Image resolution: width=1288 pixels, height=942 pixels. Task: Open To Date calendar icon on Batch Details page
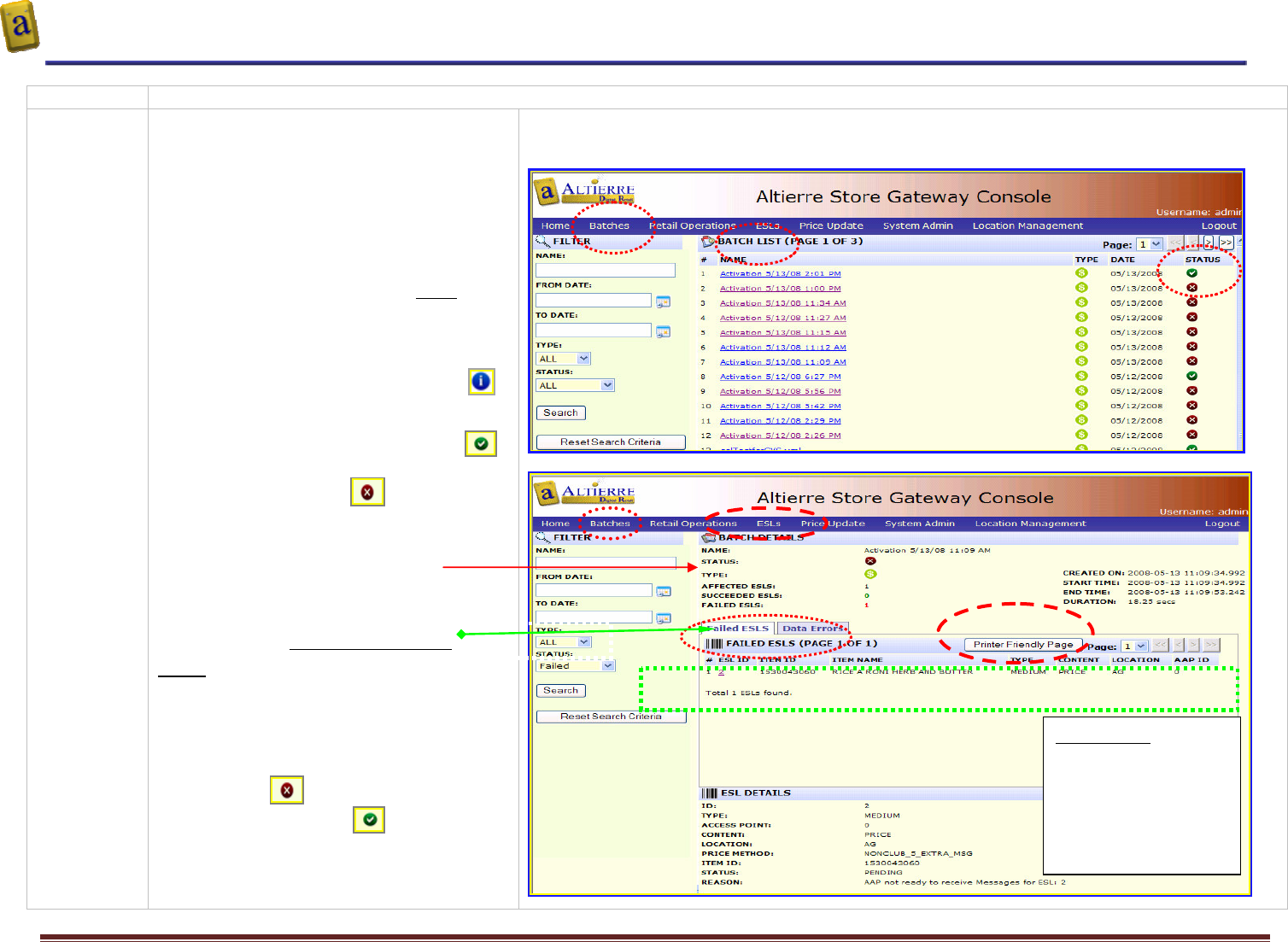point(664,617)
